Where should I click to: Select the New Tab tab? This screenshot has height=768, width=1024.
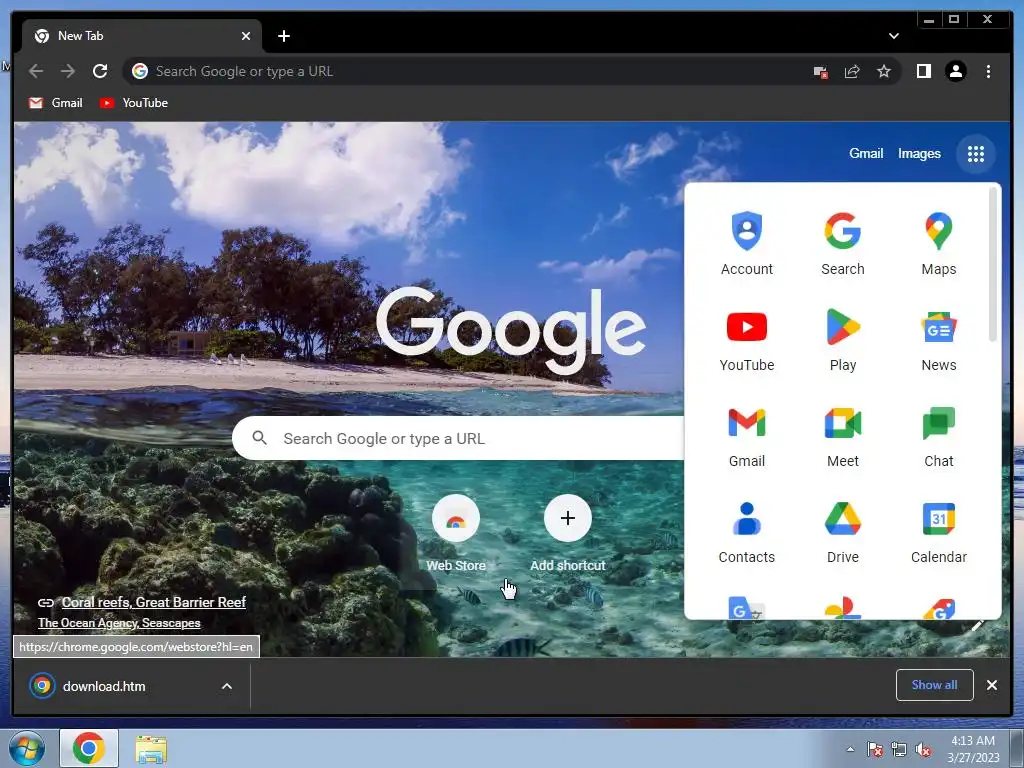tap(142, 36)
